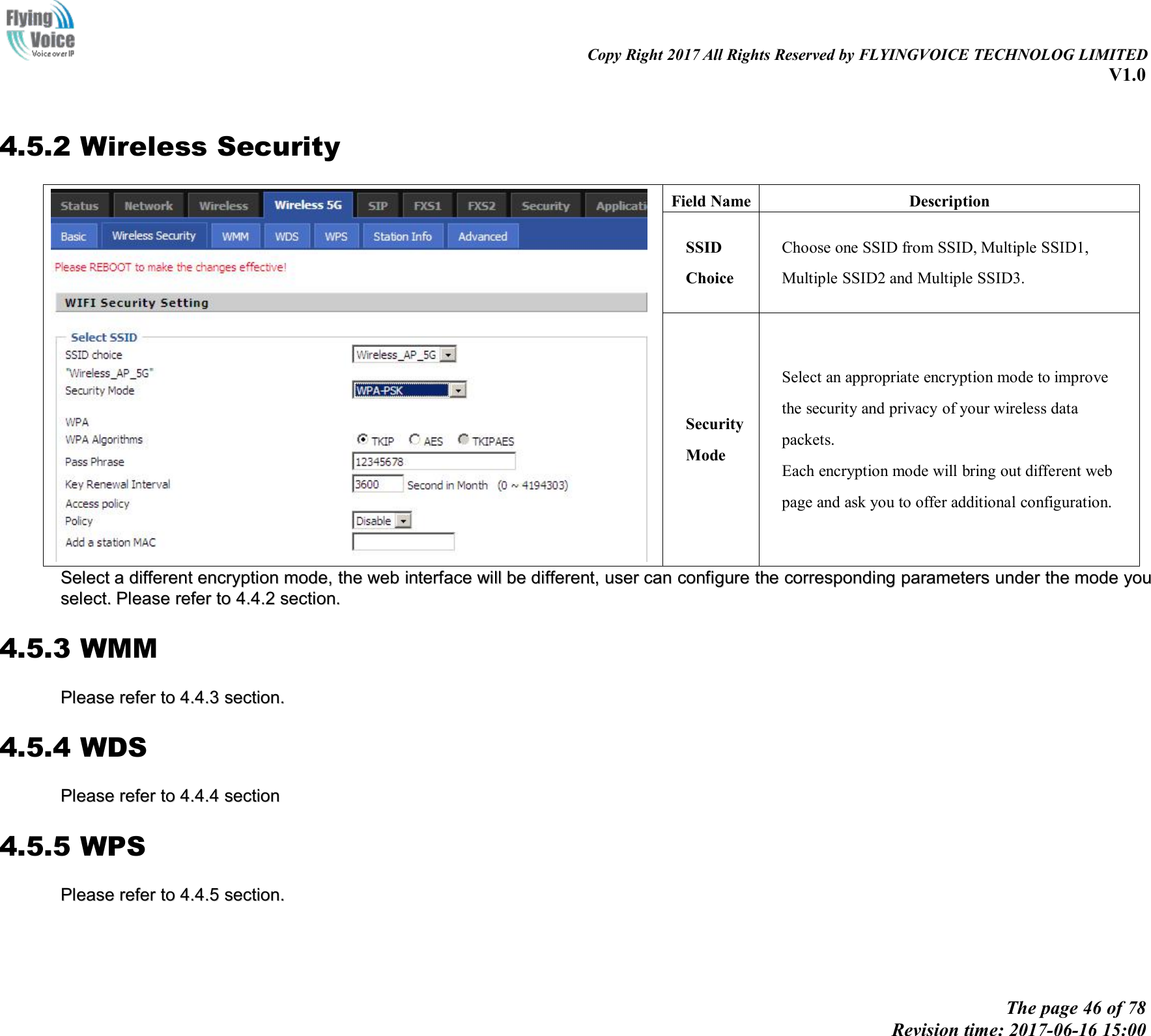Choose the TKIPAES radio option
The width and height of the screenshot is (1151, 1036).
[462, 440]
